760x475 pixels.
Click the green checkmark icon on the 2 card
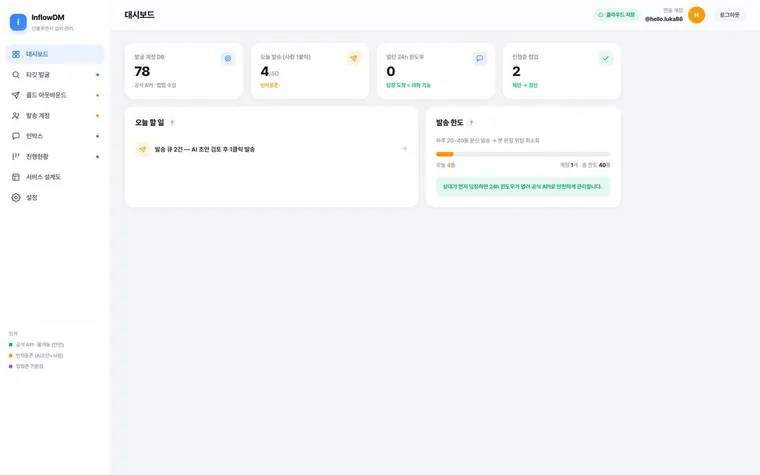coord(605,58)
